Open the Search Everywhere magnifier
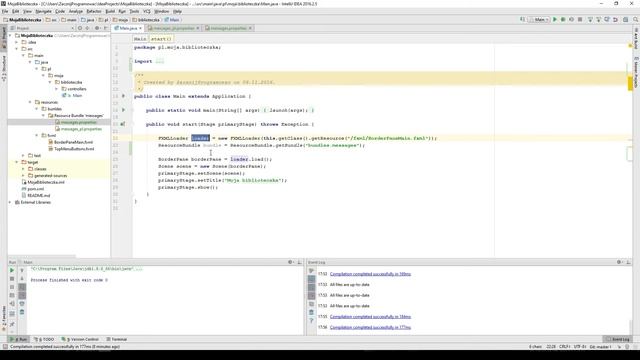This screenshot has height=360, width=640. pos(636,20)
